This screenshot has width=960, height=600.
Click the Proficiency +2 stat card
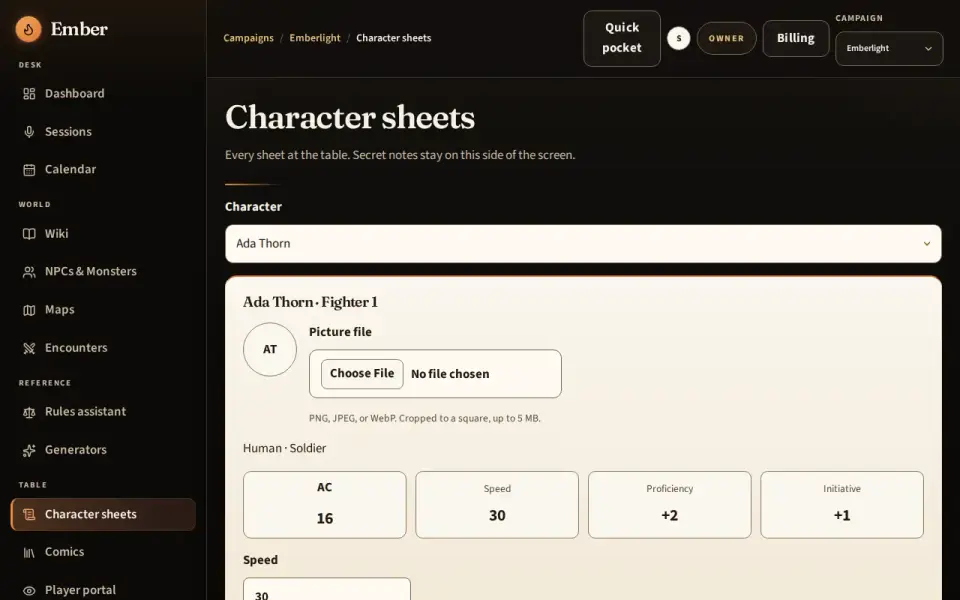click(670, 505)
